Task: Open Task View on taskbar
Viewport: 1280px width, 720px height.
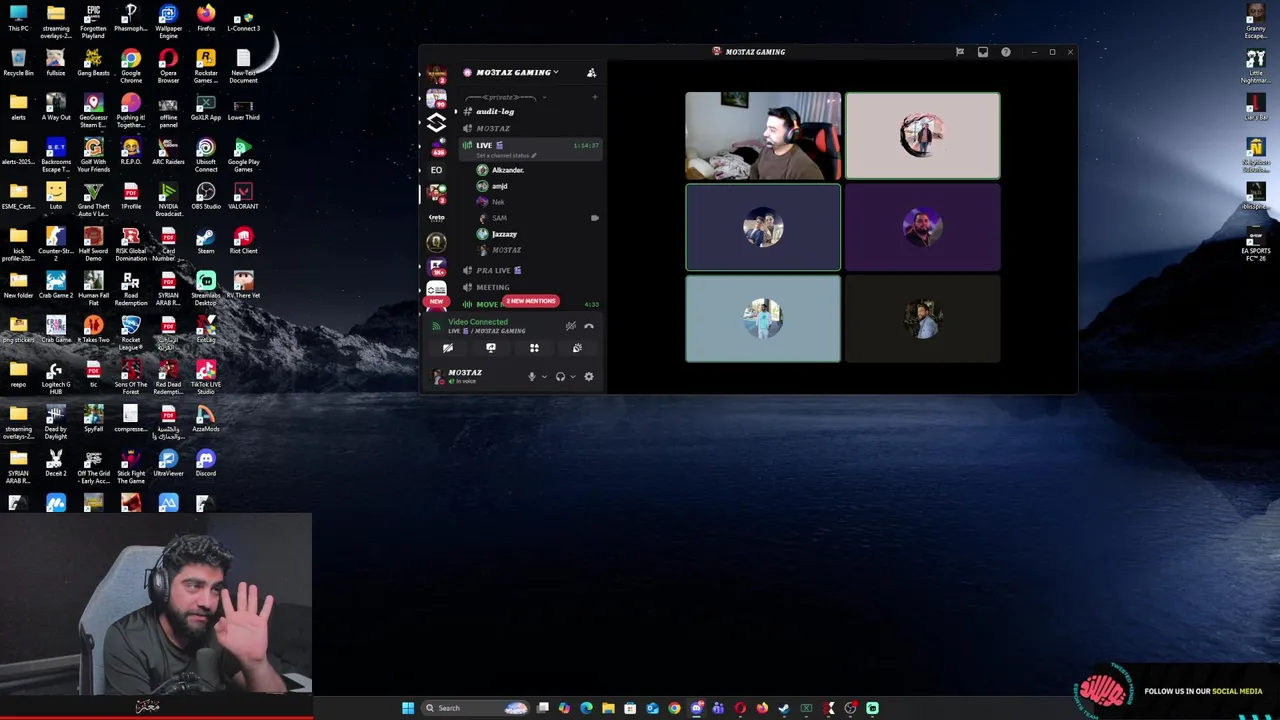Action: pyautogui.click(x=542, y=708)
